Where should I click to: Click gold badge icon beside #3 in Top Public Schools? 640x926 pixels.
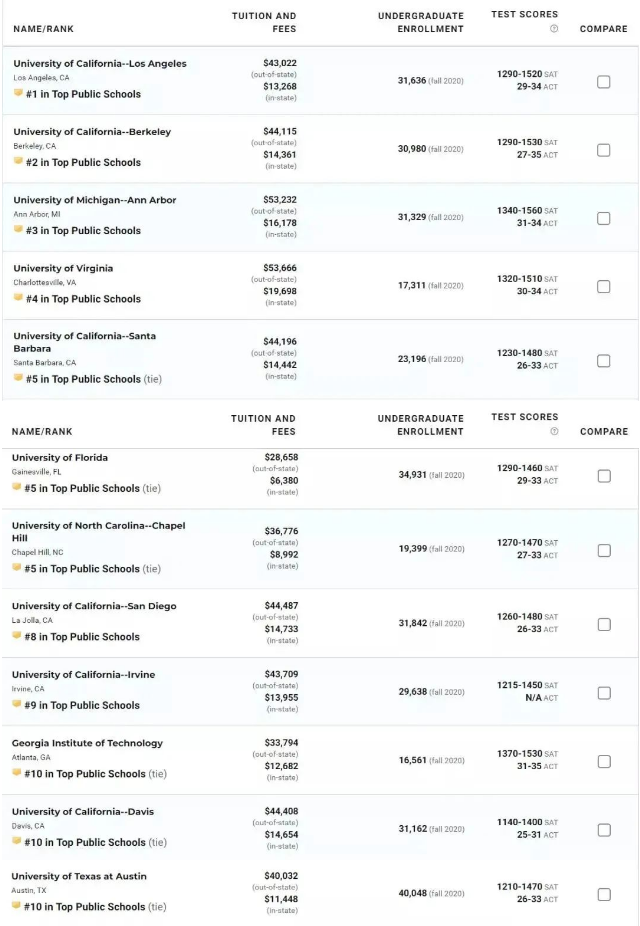18,230
